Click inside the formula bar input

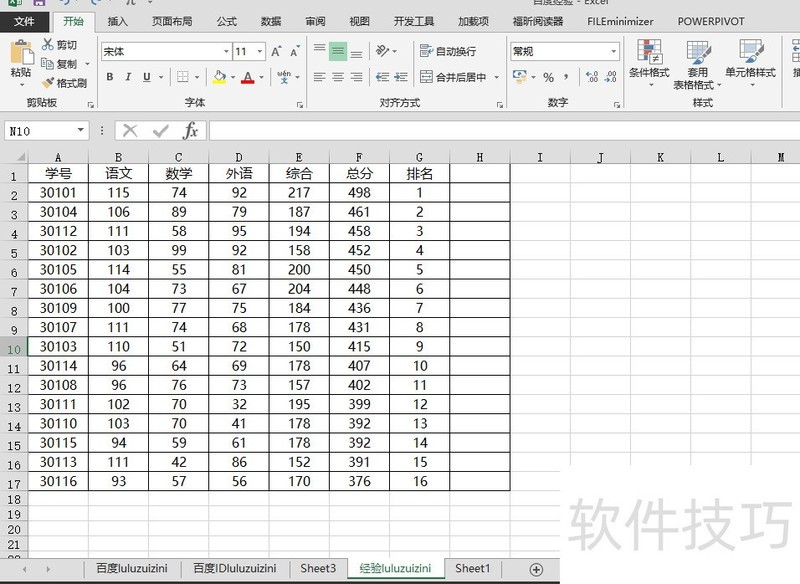(504, 131)
